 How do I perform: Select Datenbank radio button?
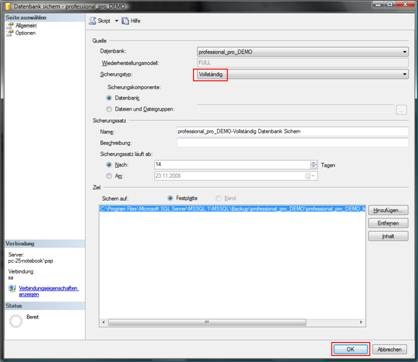pyautogui.click(x=109, y=98)
